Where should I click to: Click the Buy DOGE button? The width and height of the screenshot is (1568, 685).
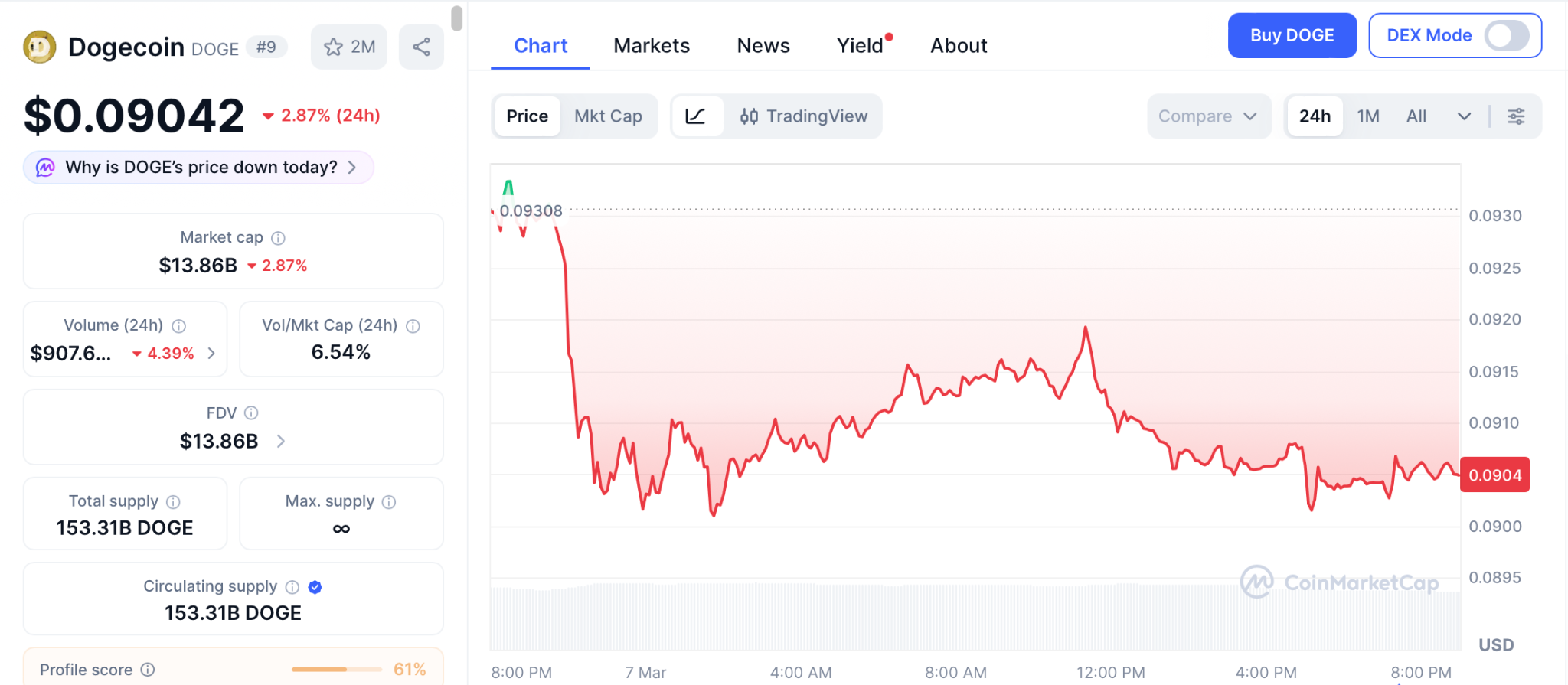point(1292,35)
